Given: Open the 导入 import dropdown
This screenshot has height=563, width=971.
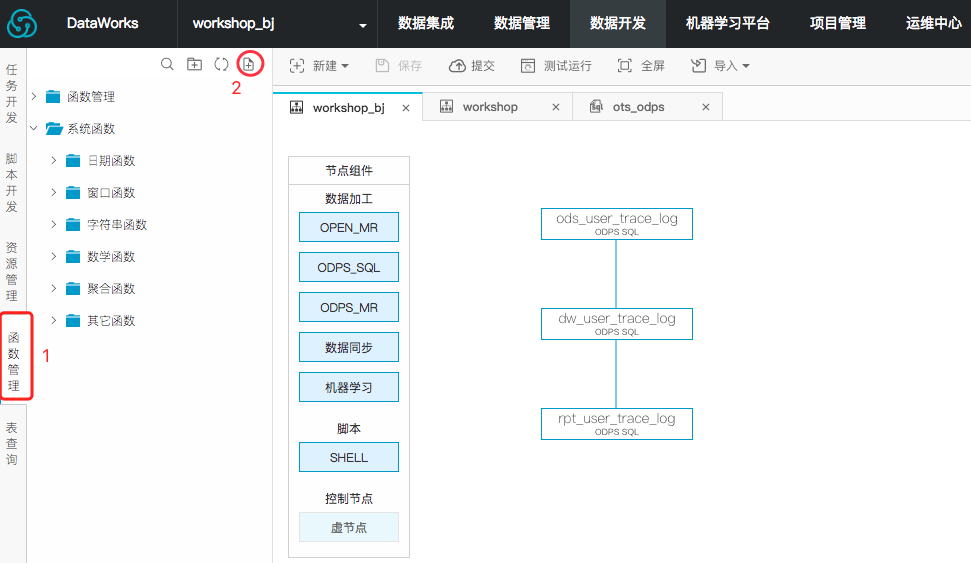Looking at the screenshot, I should point(720,66).
